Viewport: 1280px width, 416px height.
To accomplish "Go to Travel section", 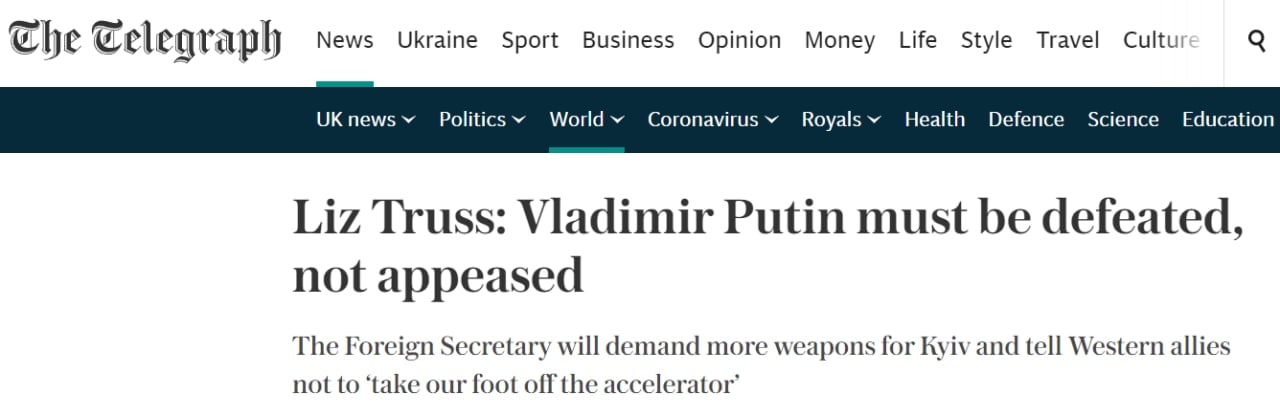I will pos(1067,41).
